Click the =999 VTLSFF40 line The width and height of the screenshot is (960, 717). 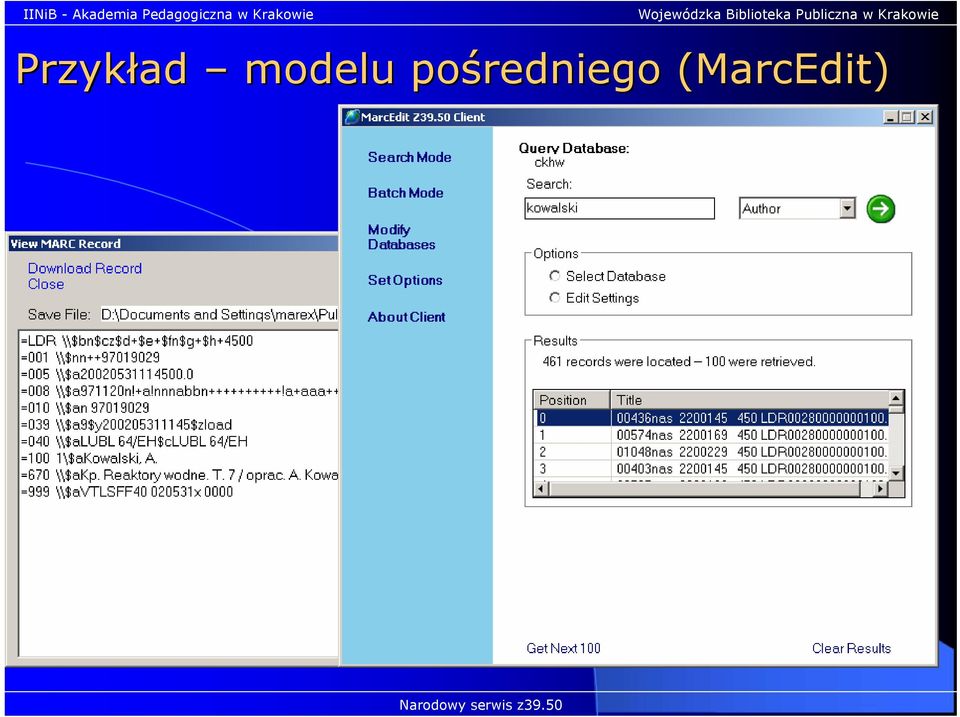(127, 492)
